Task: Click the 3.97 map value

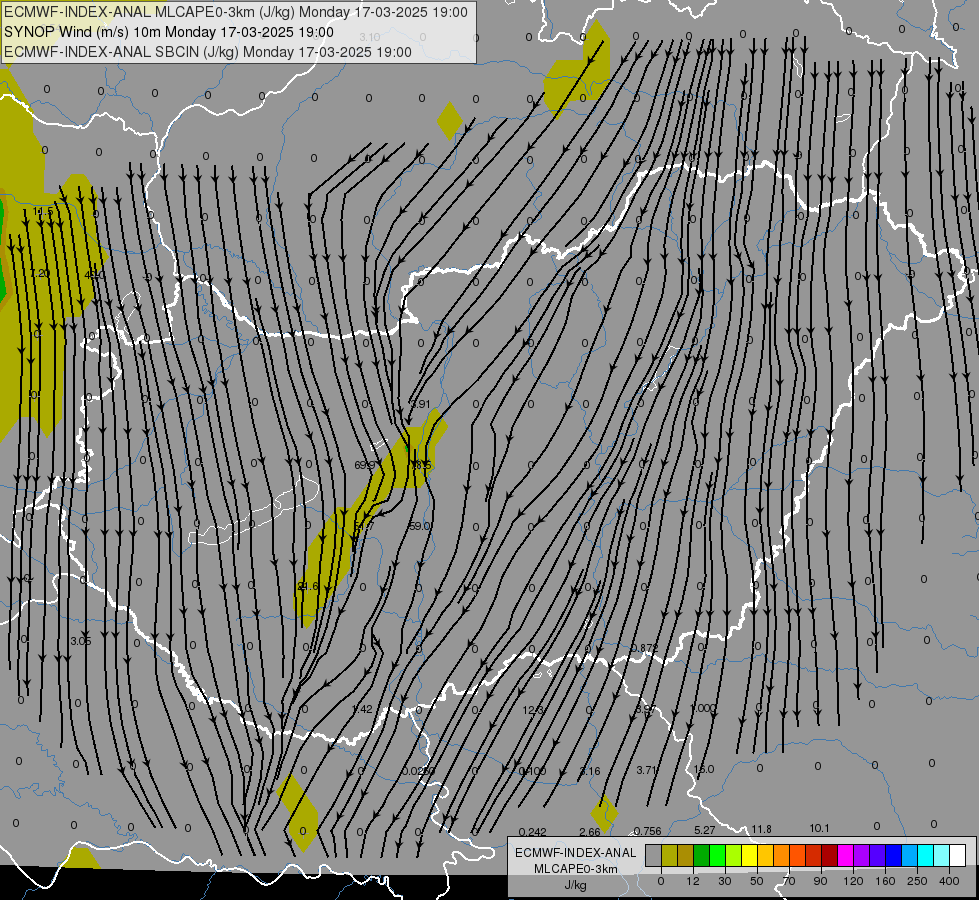Action: [646, 710]
